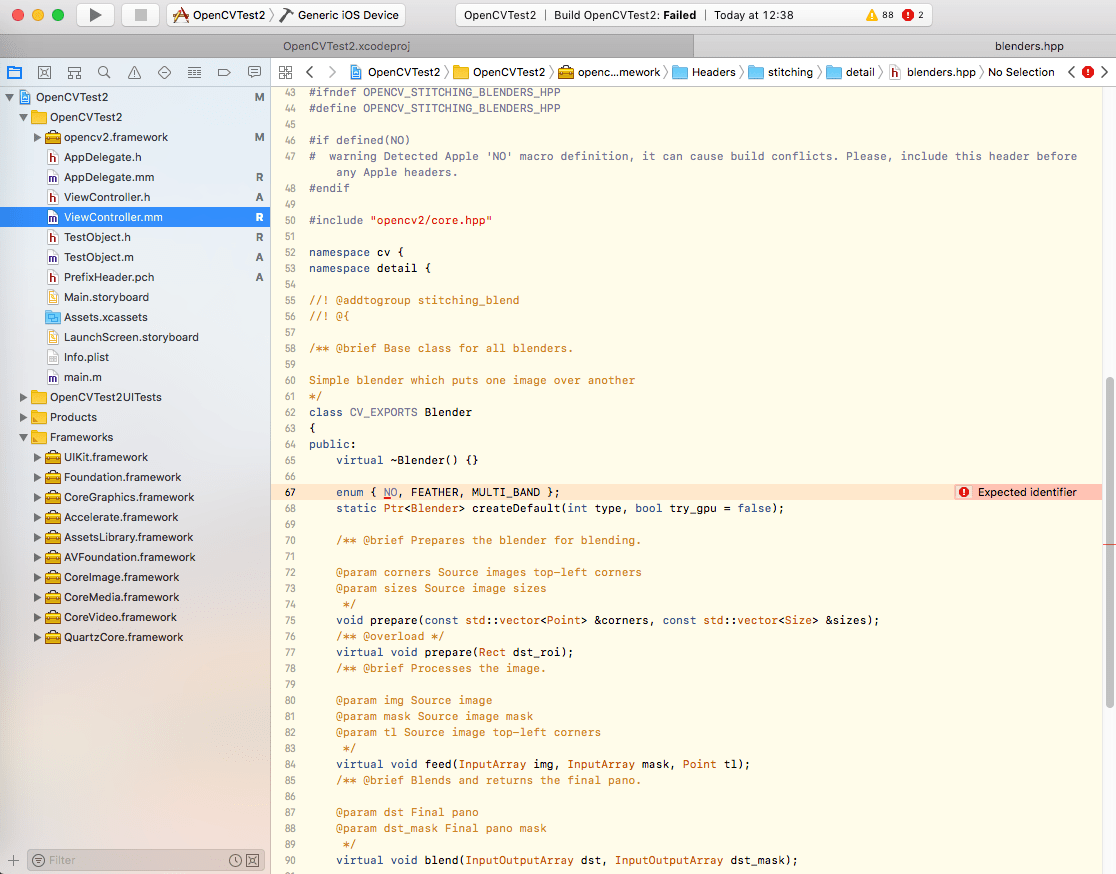The width and height of the screenshot is (1116, 874).
Task: Open the Debug navigator
Action: click(194, 72)
